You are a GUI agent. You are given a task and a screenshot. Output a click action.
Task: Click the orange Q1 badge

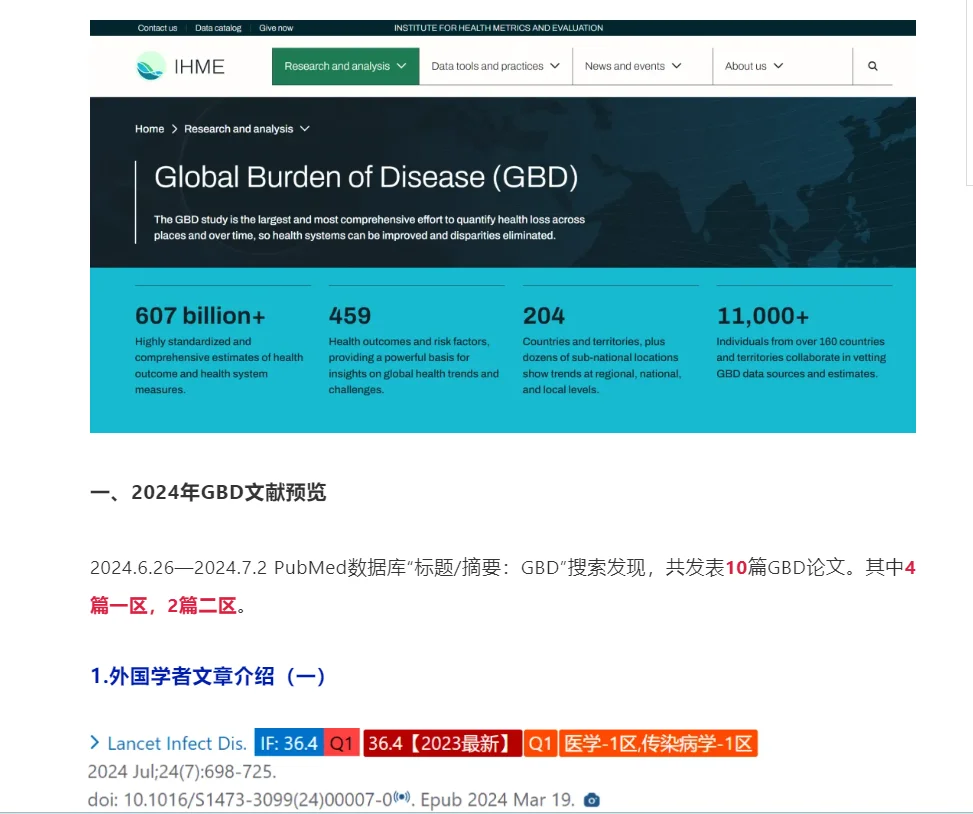point(540,743)
